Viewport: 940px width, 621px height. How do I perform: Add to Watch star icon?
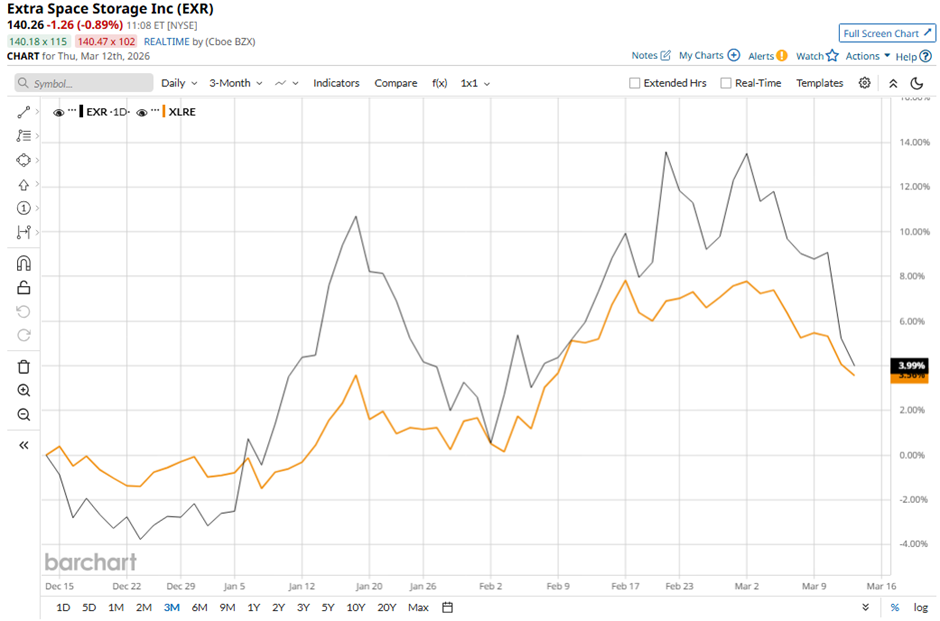click(832, 56)
